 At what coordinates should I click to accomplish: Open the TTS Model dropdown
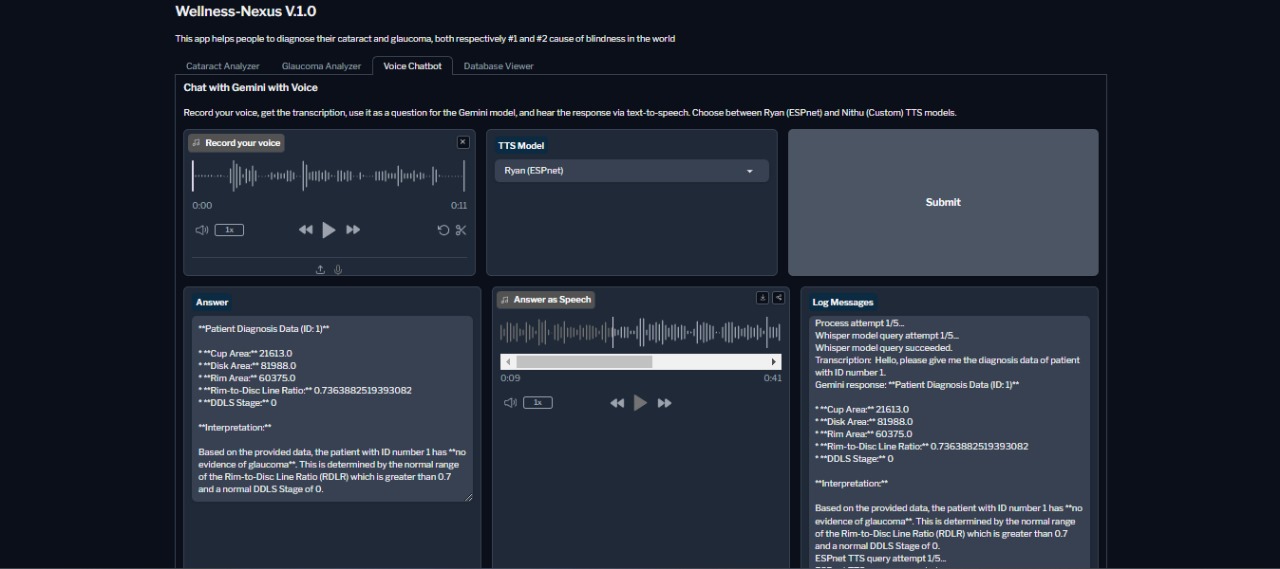click(631, 171)
